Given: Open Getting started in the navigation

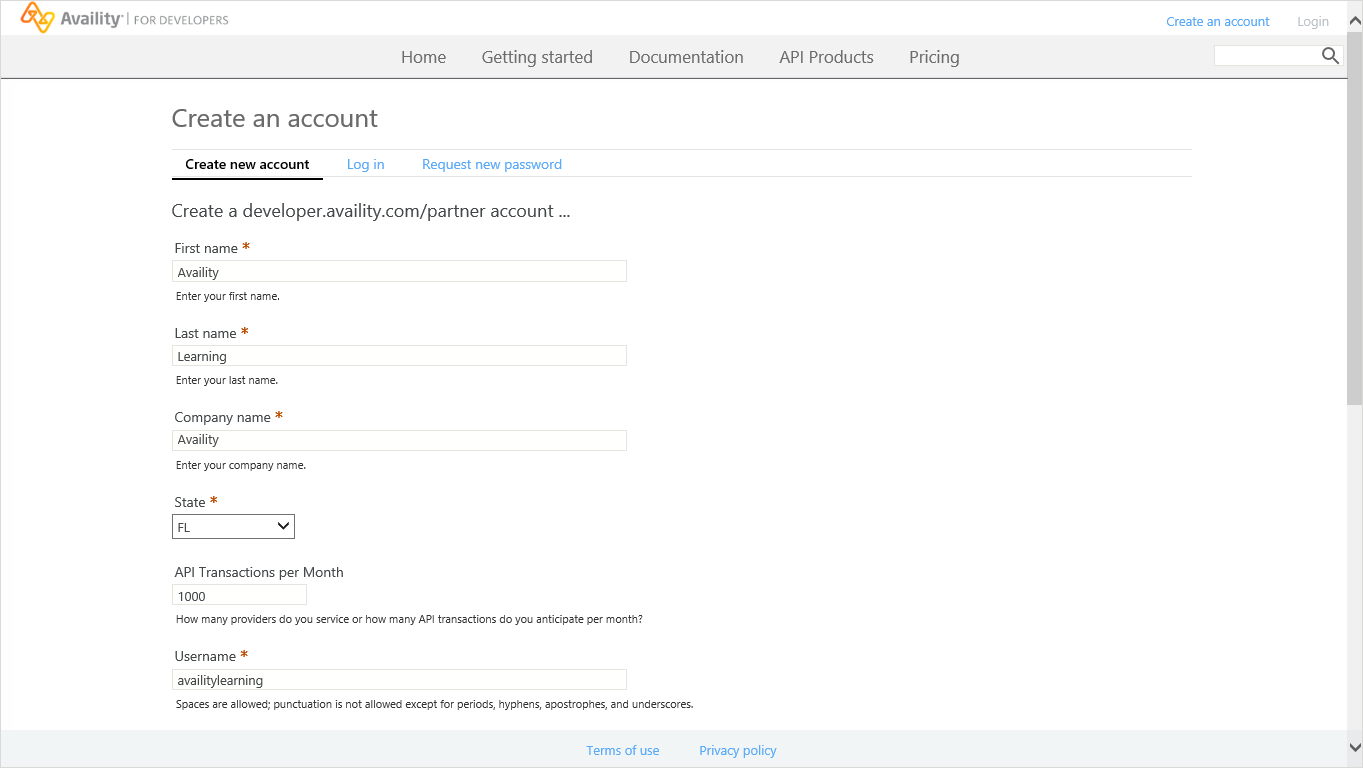Looking at the screenshot, I should pos(537,57).
